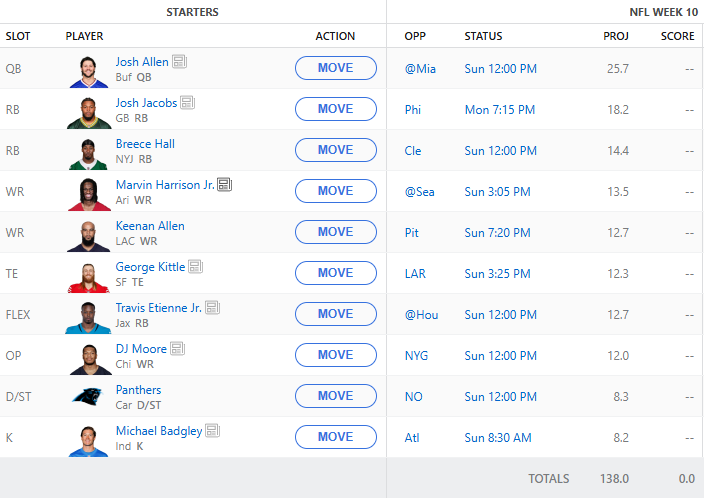Select DJ Moore's player headshot
The height and width of the screenshot is (498, 704).
(88, 355)
